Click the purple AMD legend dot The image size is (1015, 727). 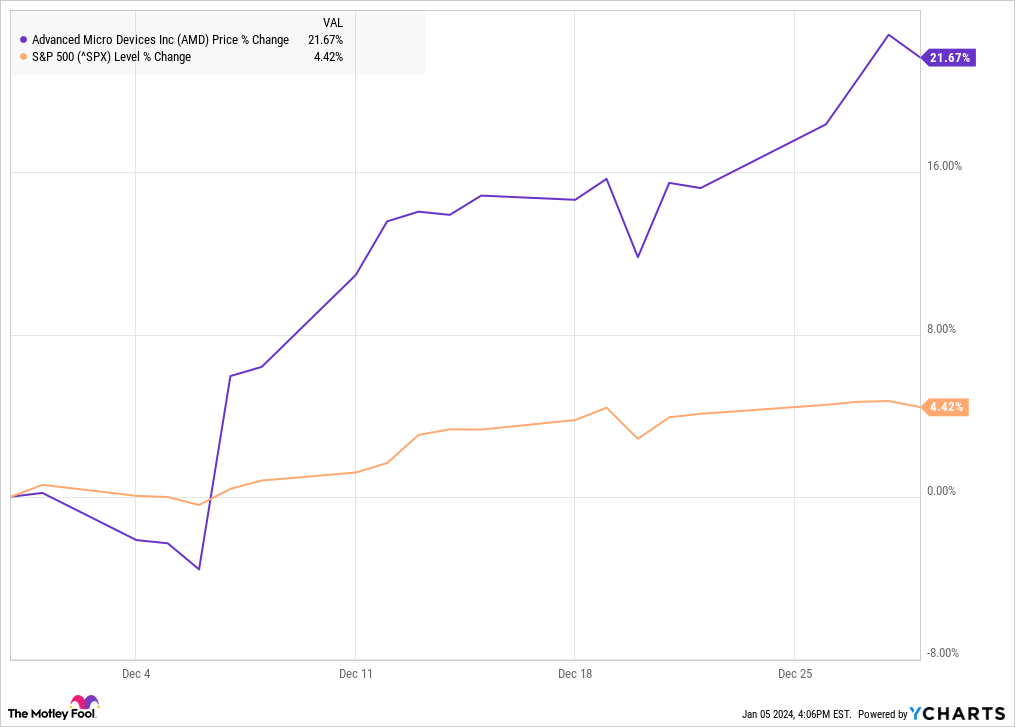[x=24, y=40]
